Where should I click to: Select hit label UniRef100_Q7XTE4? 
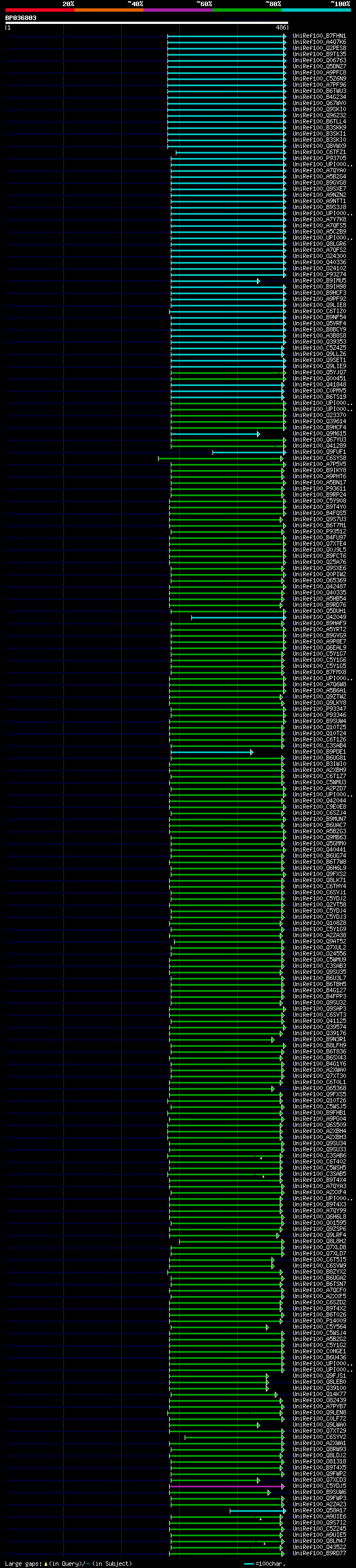click(319, 544)
